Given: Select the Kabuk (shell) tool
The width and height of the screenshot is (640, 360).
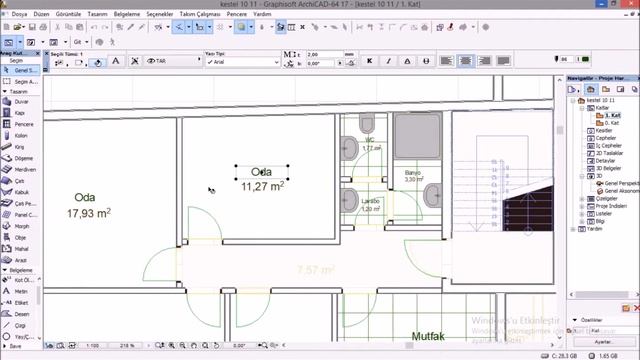Looking at the screenshot, I should click(20, 192).
